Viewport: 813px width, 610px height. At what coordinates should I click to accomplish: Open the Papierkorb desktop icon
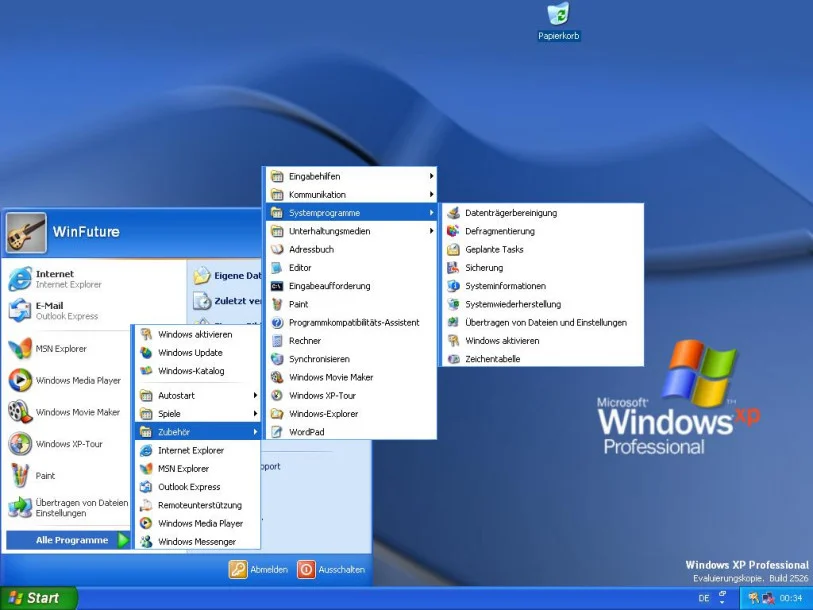558,15
